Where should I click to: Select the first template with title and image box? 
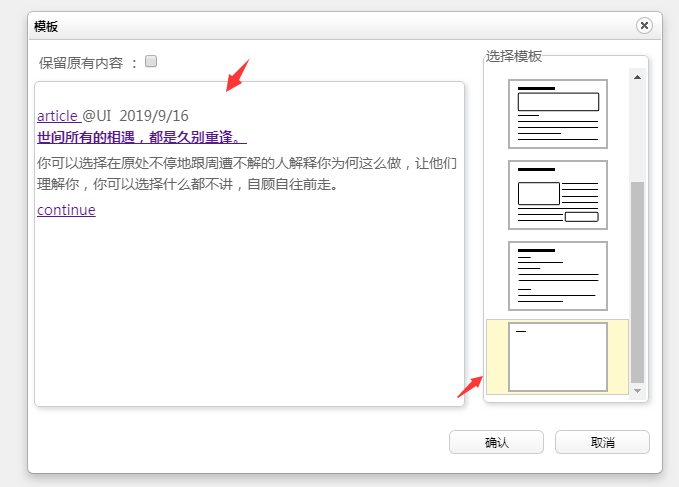point(558,114)
